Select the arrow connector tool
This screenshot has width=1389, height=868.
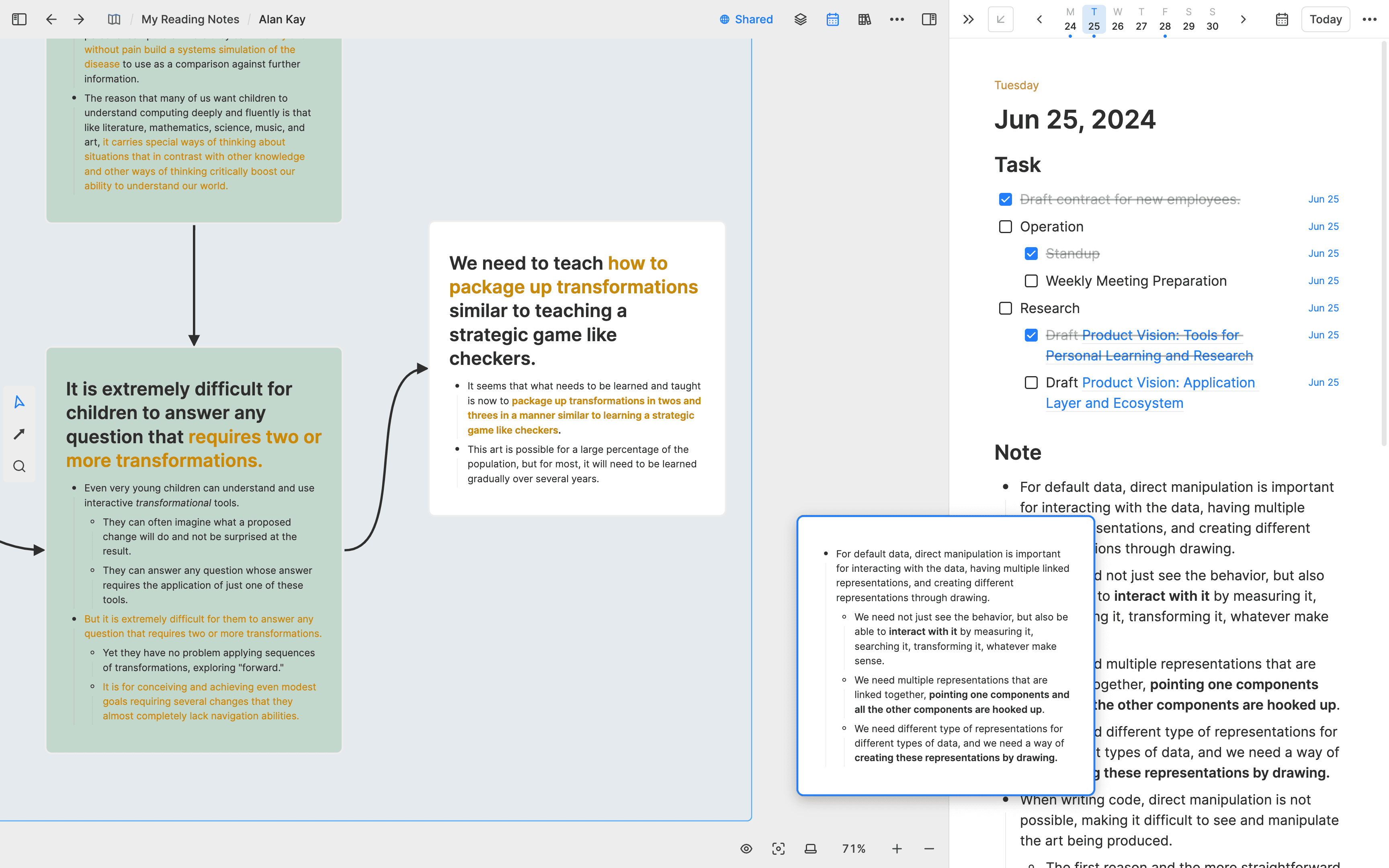(x=19, y=434)
